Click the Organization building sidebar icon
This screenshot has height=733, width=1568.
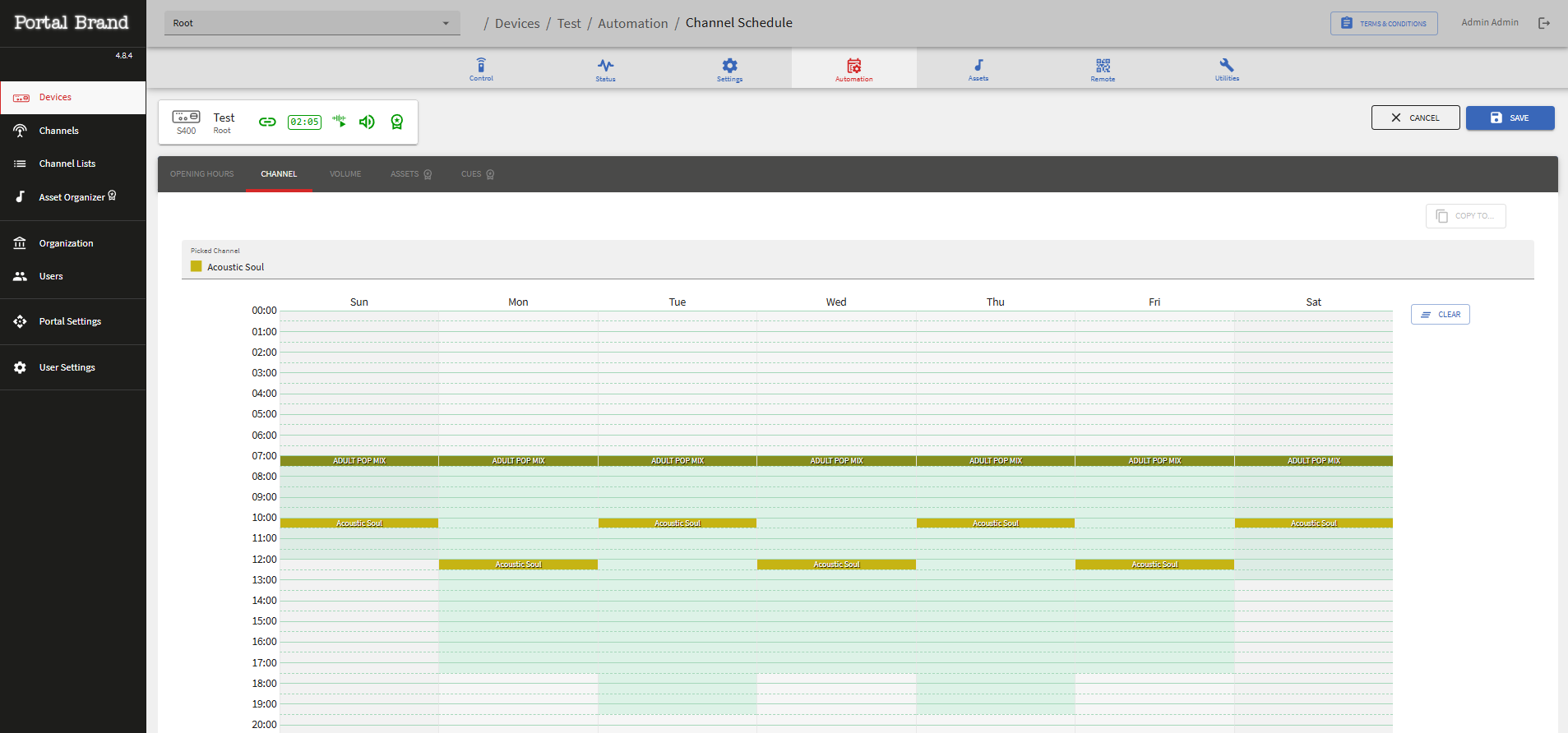(21, 243)
